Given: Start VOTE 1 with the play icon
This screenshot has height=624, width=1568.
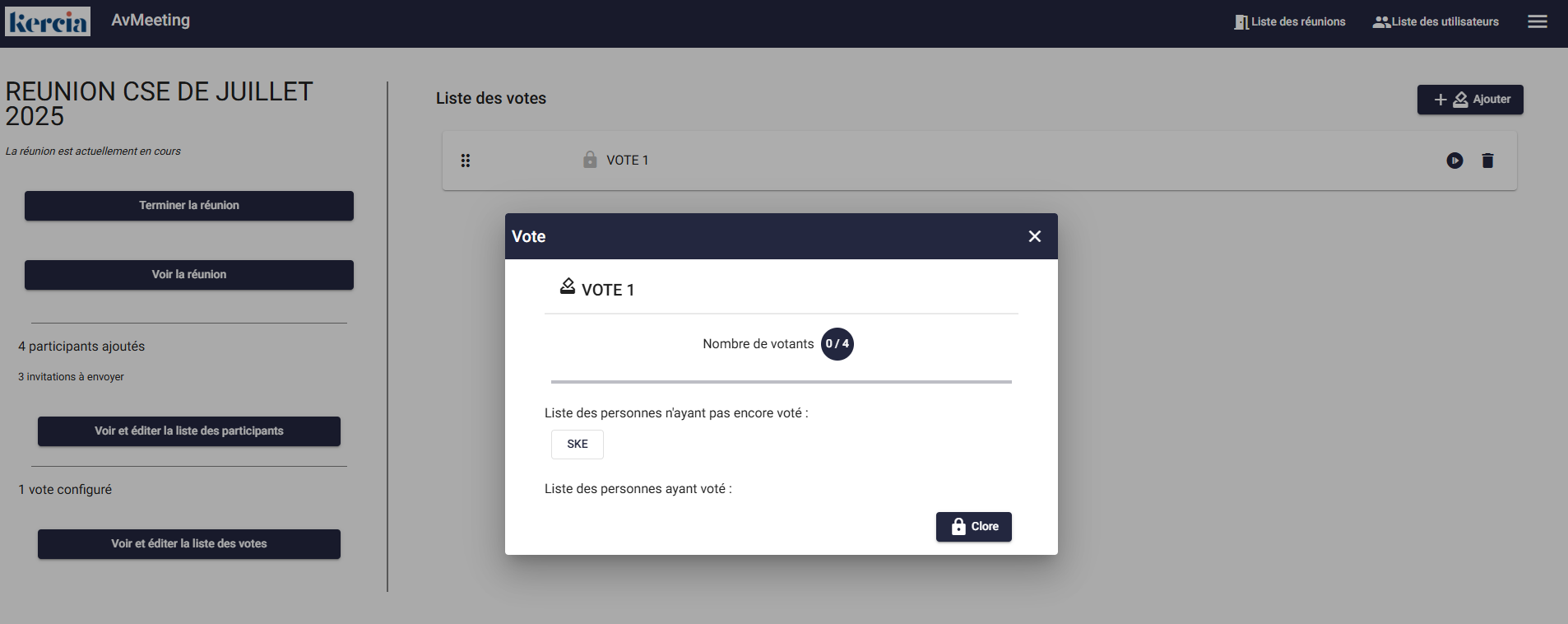Looking at the screenshot, I should click(x=1454, y=161).
